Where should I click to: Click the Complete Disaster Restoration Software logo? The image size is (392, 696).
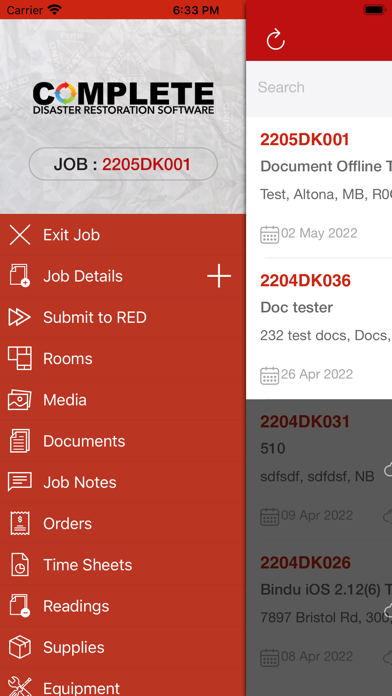(x=123, y=99)
